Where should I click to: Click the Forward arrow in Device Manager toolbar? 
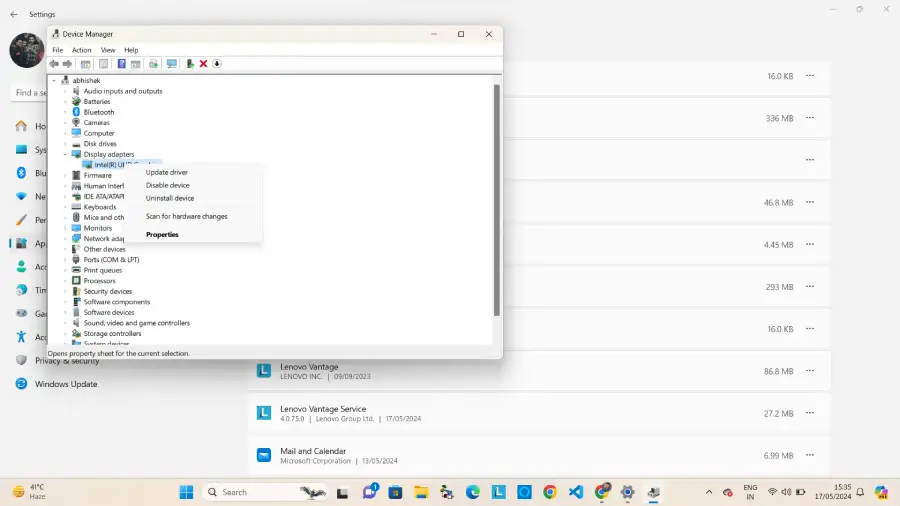click(x=67, y=64)
